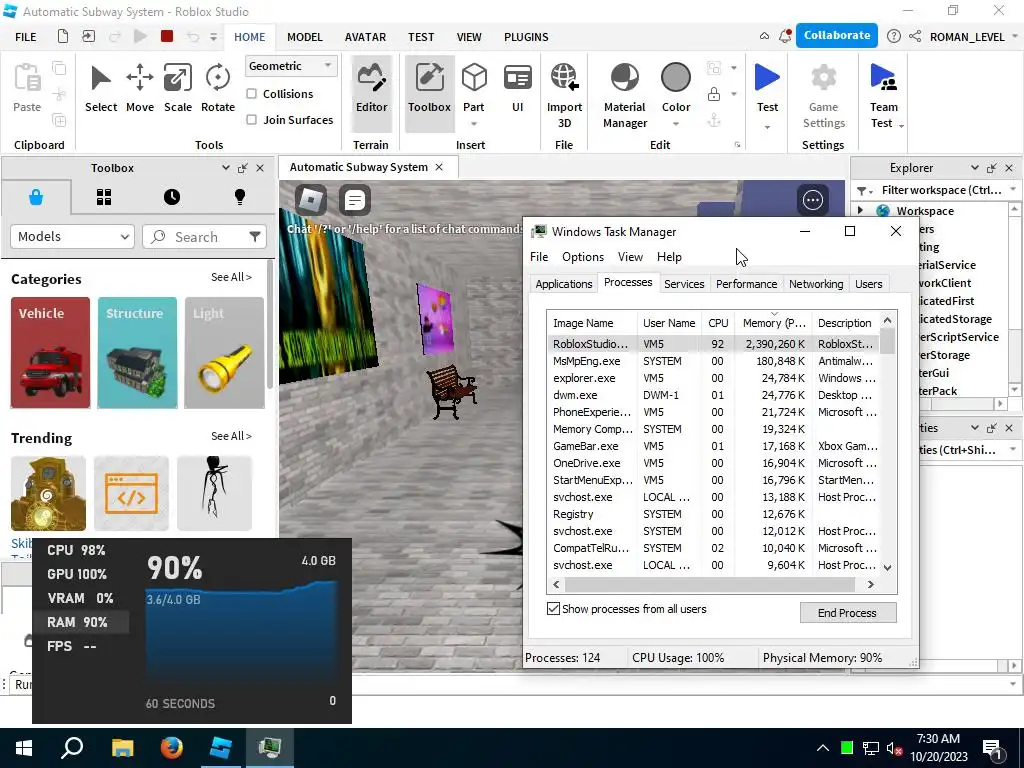1024x768 pixels.
Task: Open Toolbox Recent clock tab
Action: pos(172,197)
